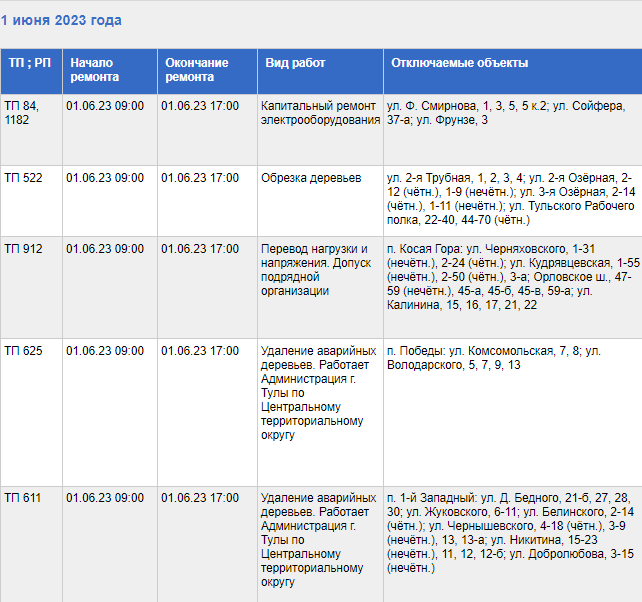Image resolution: width=642 pixels, height=602 pixels.
Task: Click addresses starting 'п. Победы: ул. Комсомольская'
Action: coord(494,358)
